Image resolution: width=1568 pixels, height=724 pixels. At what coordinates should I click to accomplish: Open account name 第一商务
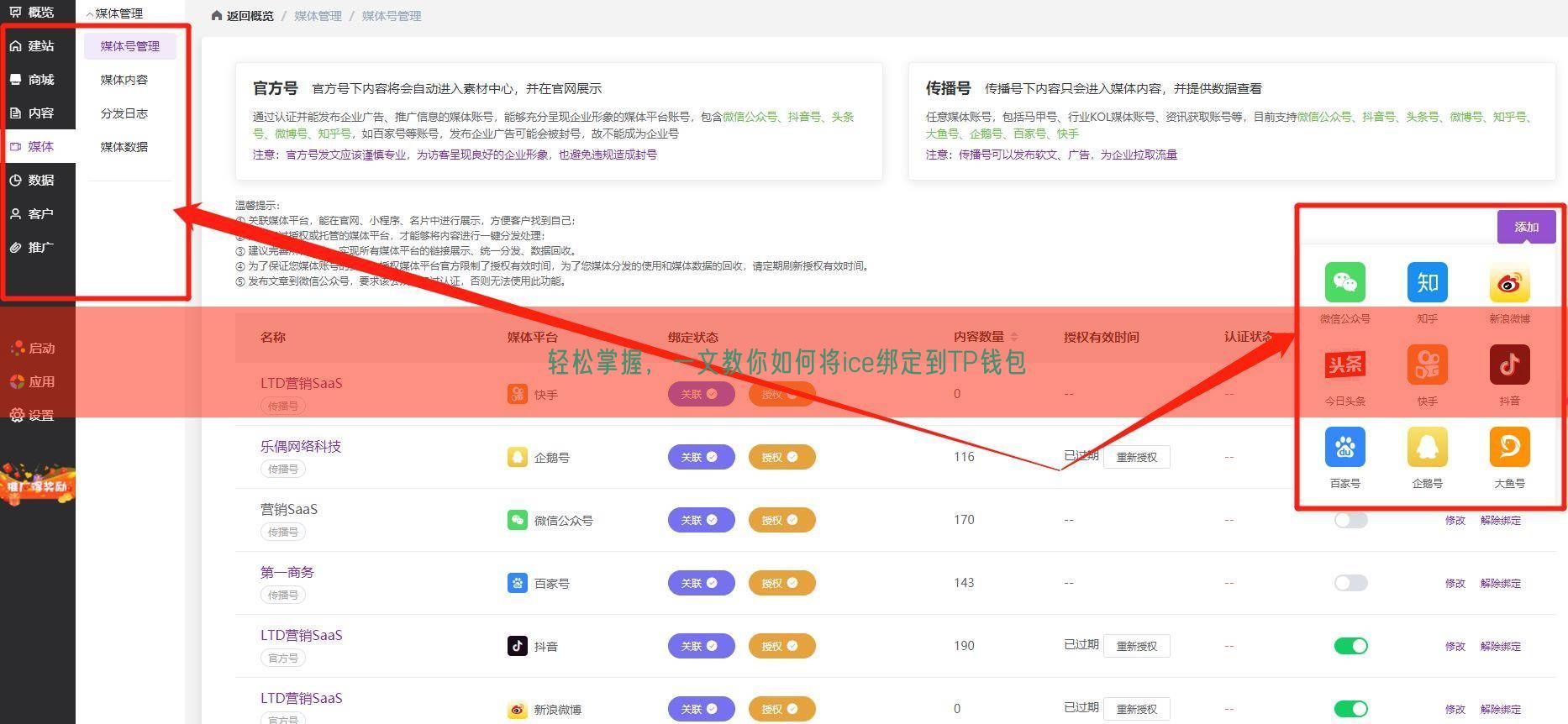[287, 572]
